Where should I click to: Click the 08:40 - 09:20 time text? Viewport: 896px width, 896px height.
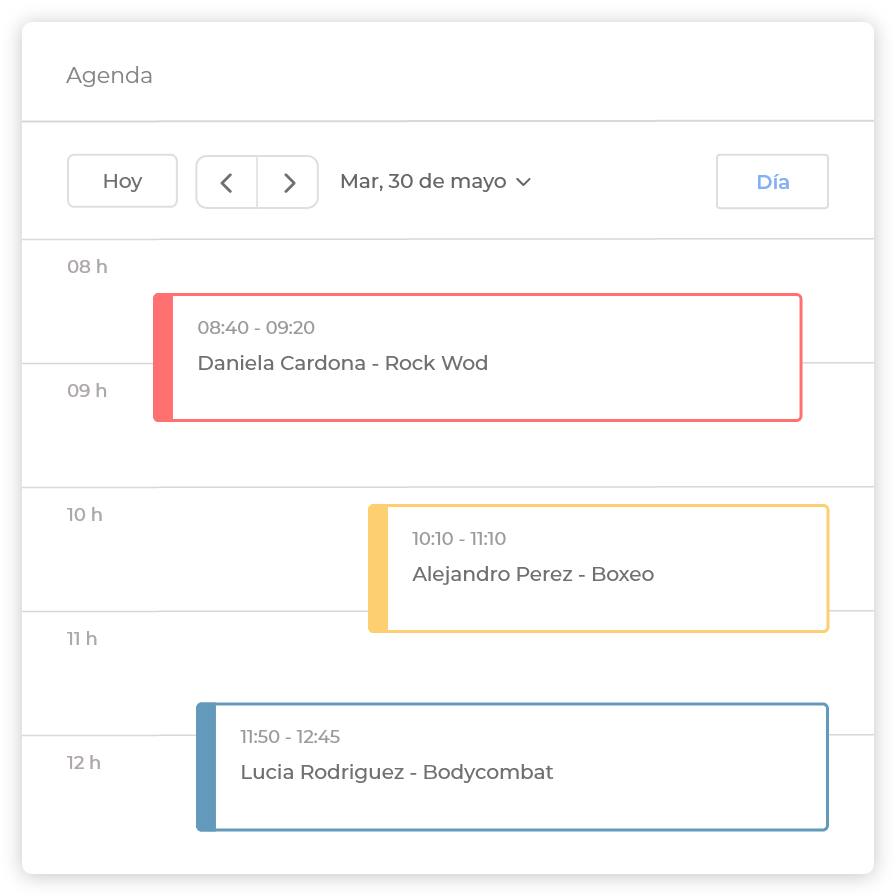(x=256, y=328)
